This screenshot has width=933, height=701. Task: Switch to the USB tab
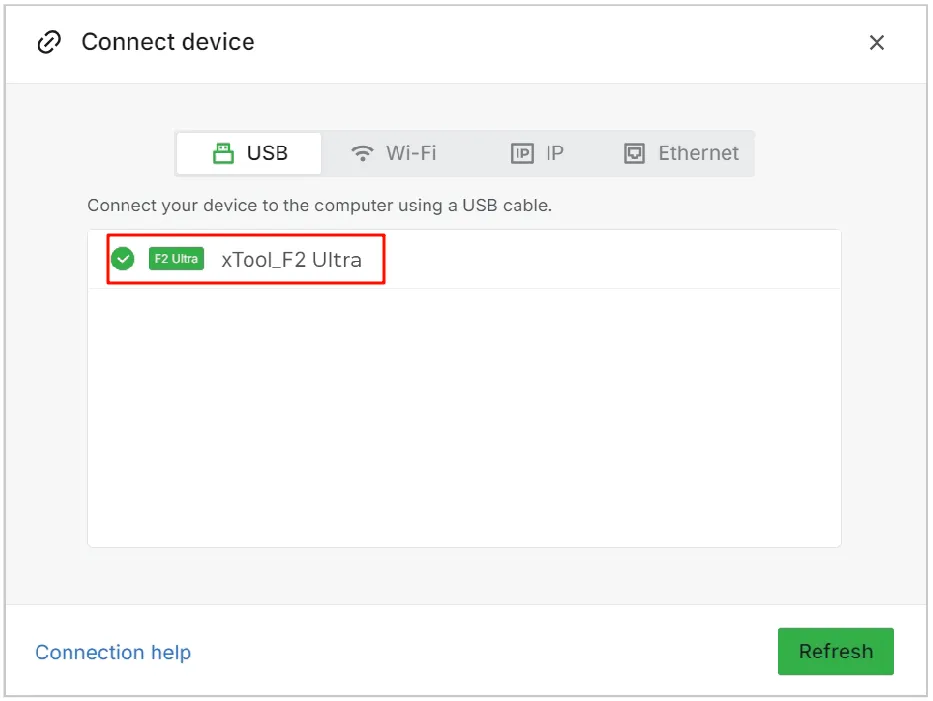[x=249, y=153]
